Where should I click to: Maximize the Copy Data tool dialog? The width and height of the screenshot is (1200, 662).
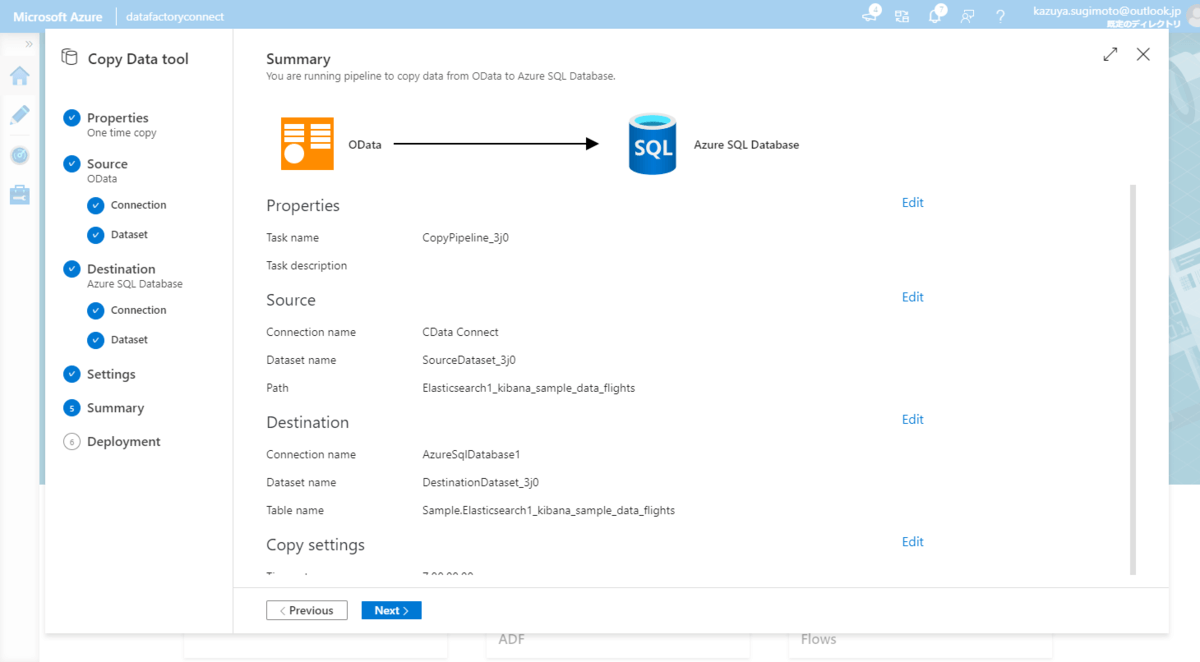(x=1110, y=55)
